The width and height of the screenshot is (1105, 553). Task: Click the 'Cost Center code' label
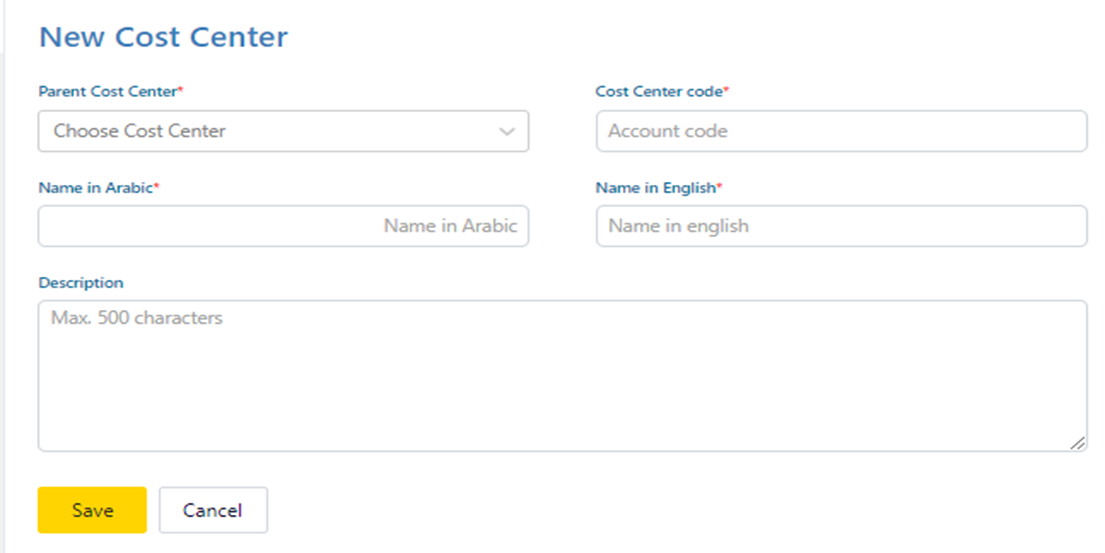(x=658, y=91)
